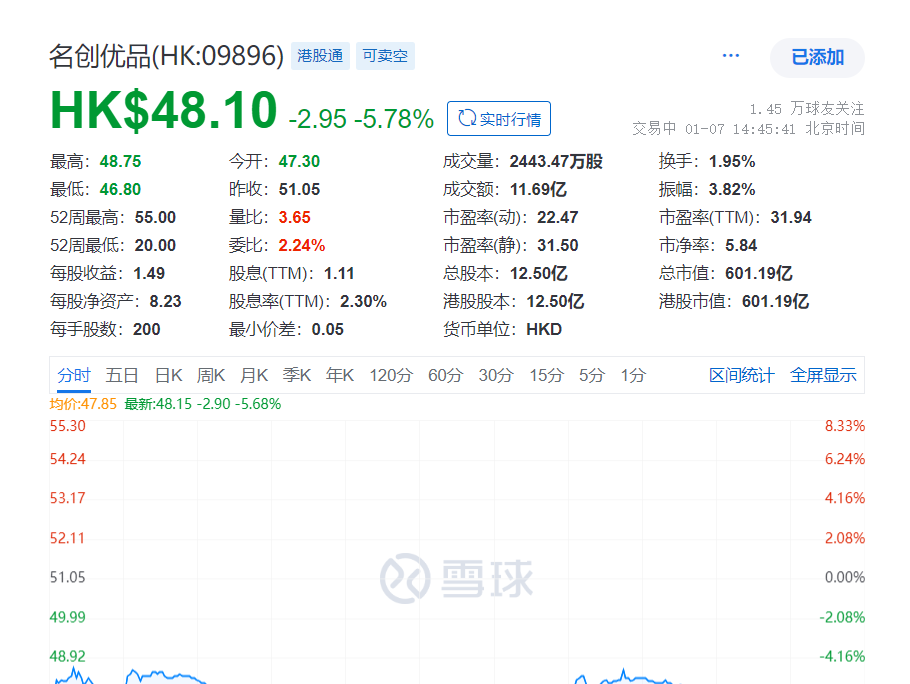Open the 周K weekly candlestick view

click(211, 375)
